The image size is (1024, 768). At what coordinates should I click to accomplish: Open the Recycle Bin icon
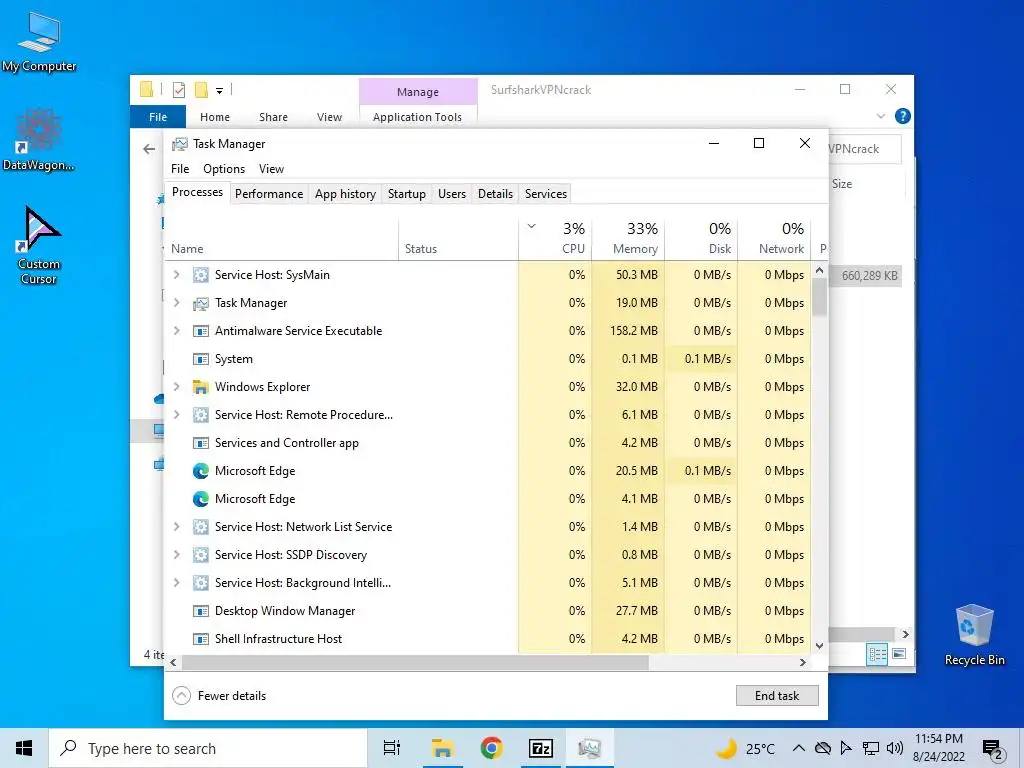click(974, 635)
